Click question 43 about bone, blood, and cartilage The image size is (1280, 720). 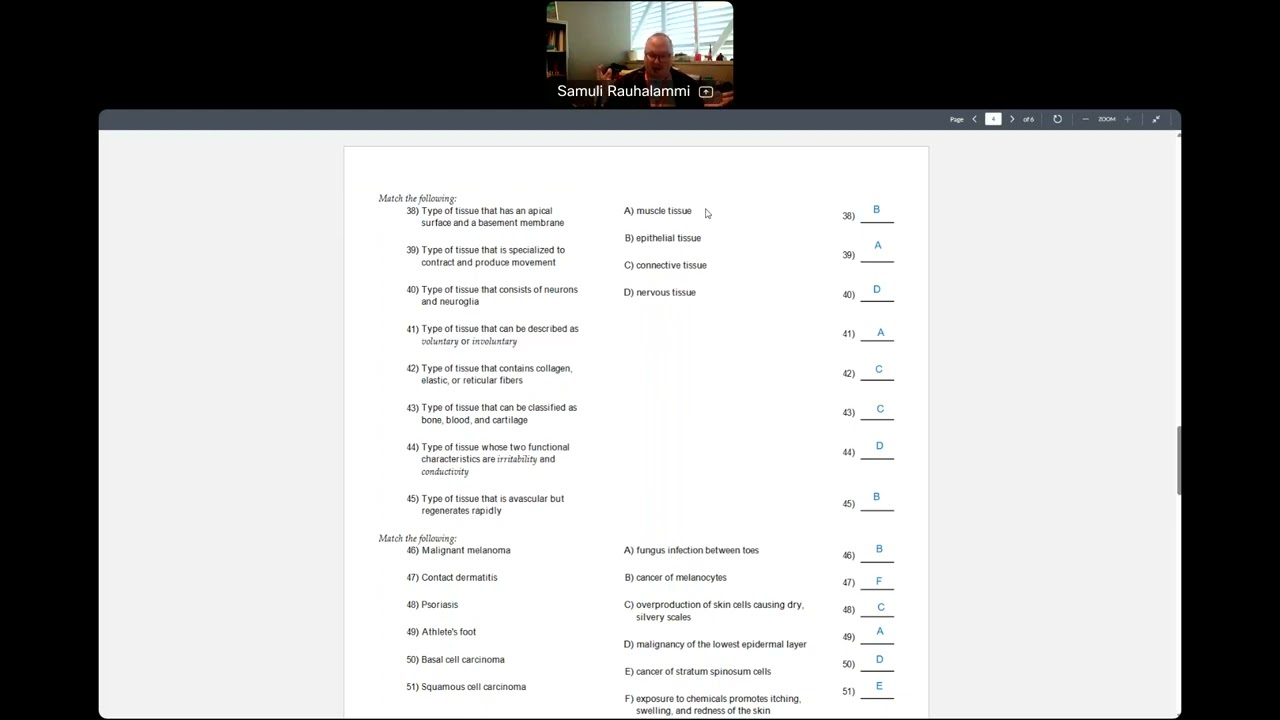click(x=492, y=414)
